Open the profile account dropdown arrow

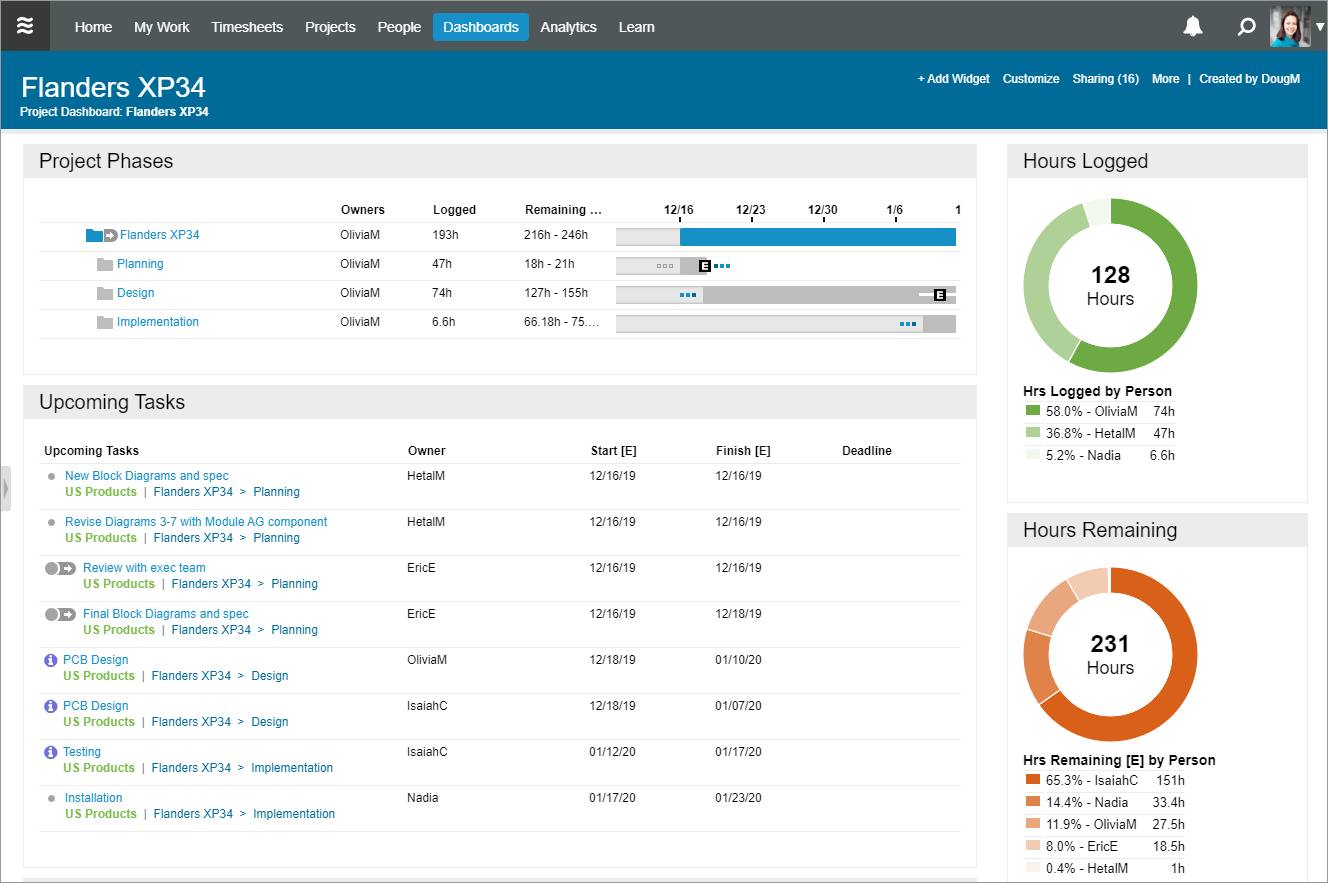click(1318, 25)
